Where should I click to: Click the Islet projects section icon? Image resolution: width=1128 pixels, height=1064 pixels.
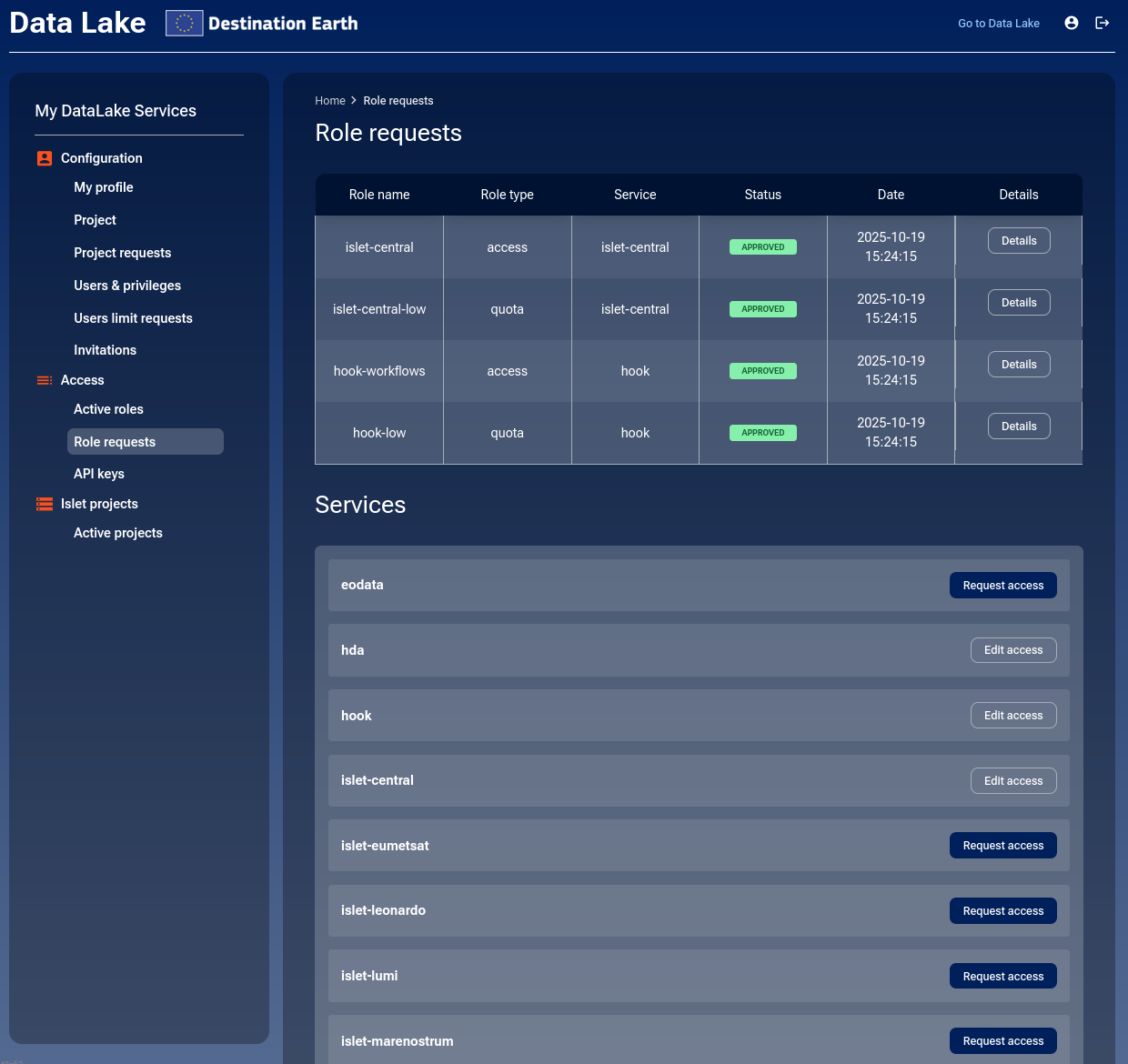[45, 504]
